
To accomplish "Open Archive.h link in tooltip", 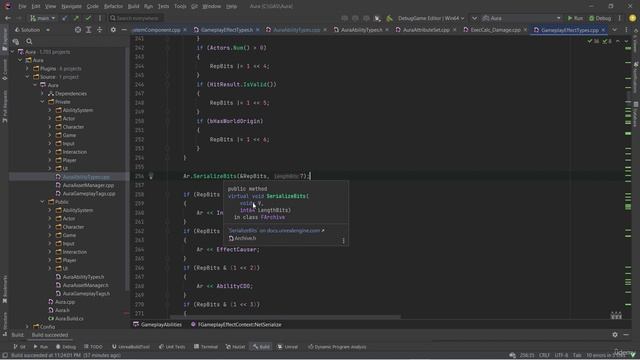I will tap(245, 238).
